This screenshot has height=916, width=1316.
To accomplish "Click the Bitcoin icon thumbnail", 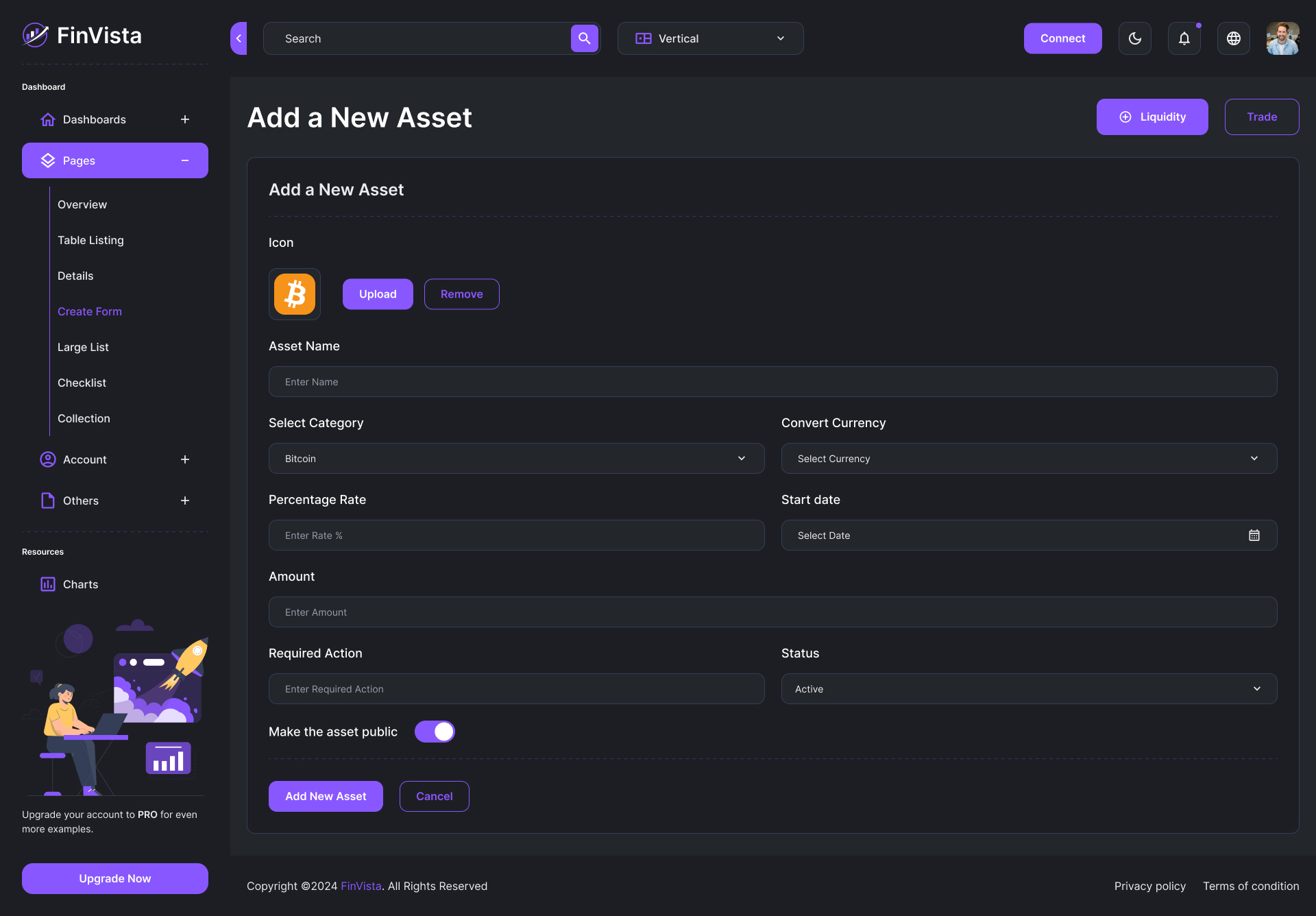I will (x=294, y=293).
